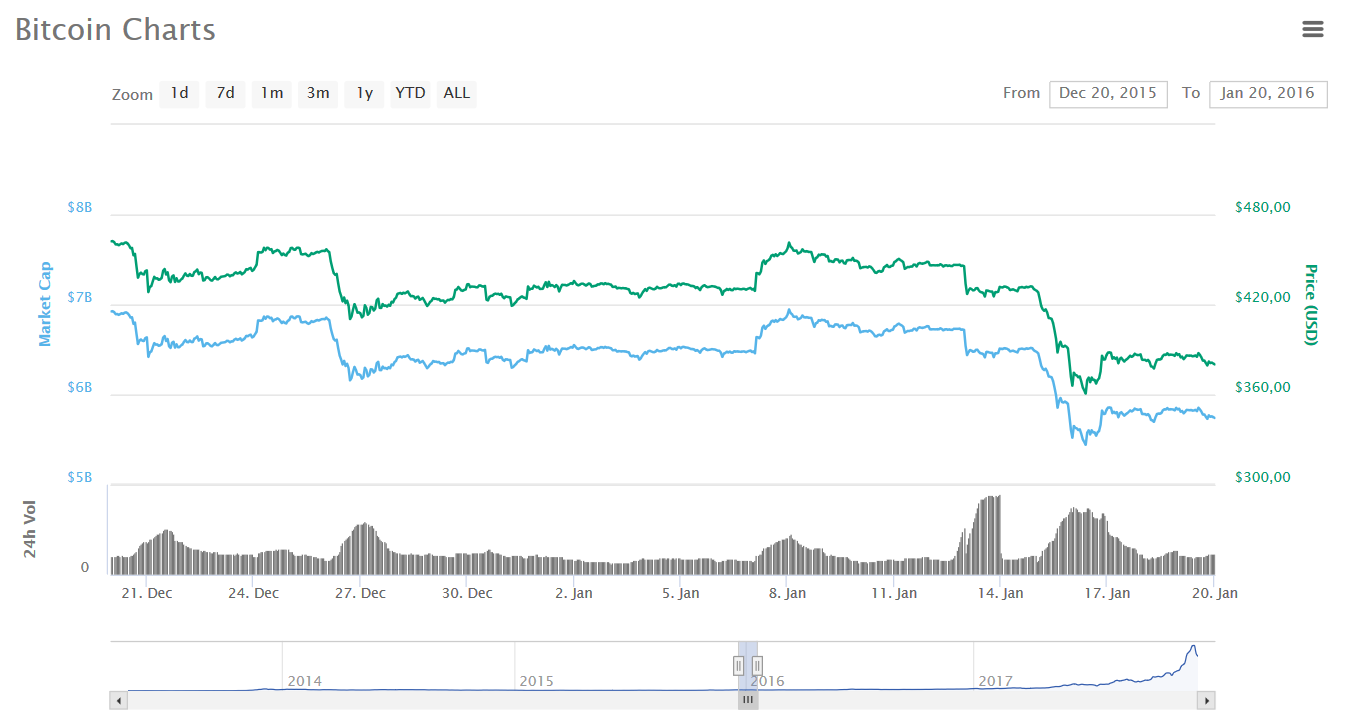Edit the To date field Jan 20, 2016

1268,94
